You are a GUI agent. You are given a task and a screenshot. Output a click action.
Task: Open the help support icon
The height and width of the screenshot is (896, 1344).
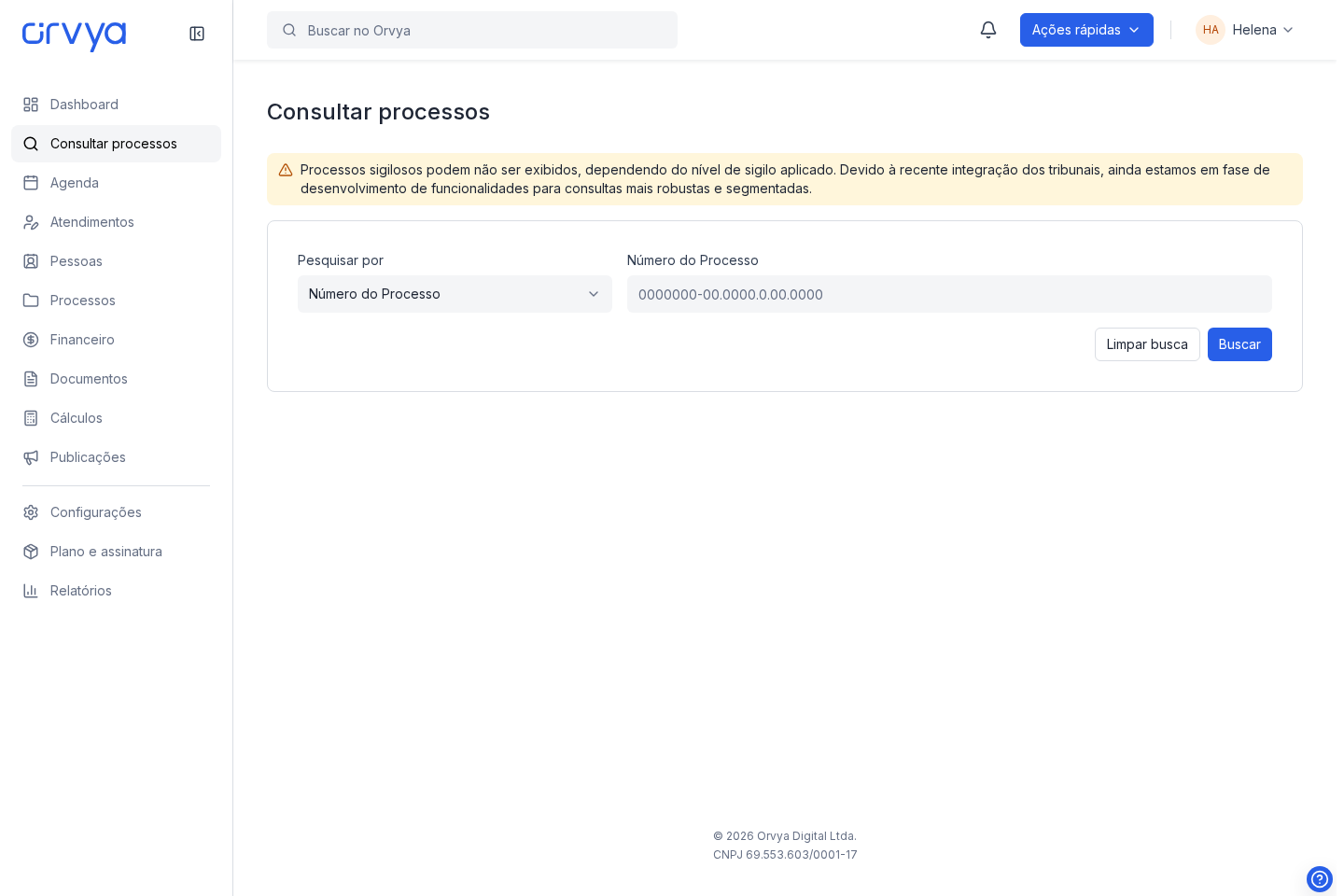[x=1320, y=879]
